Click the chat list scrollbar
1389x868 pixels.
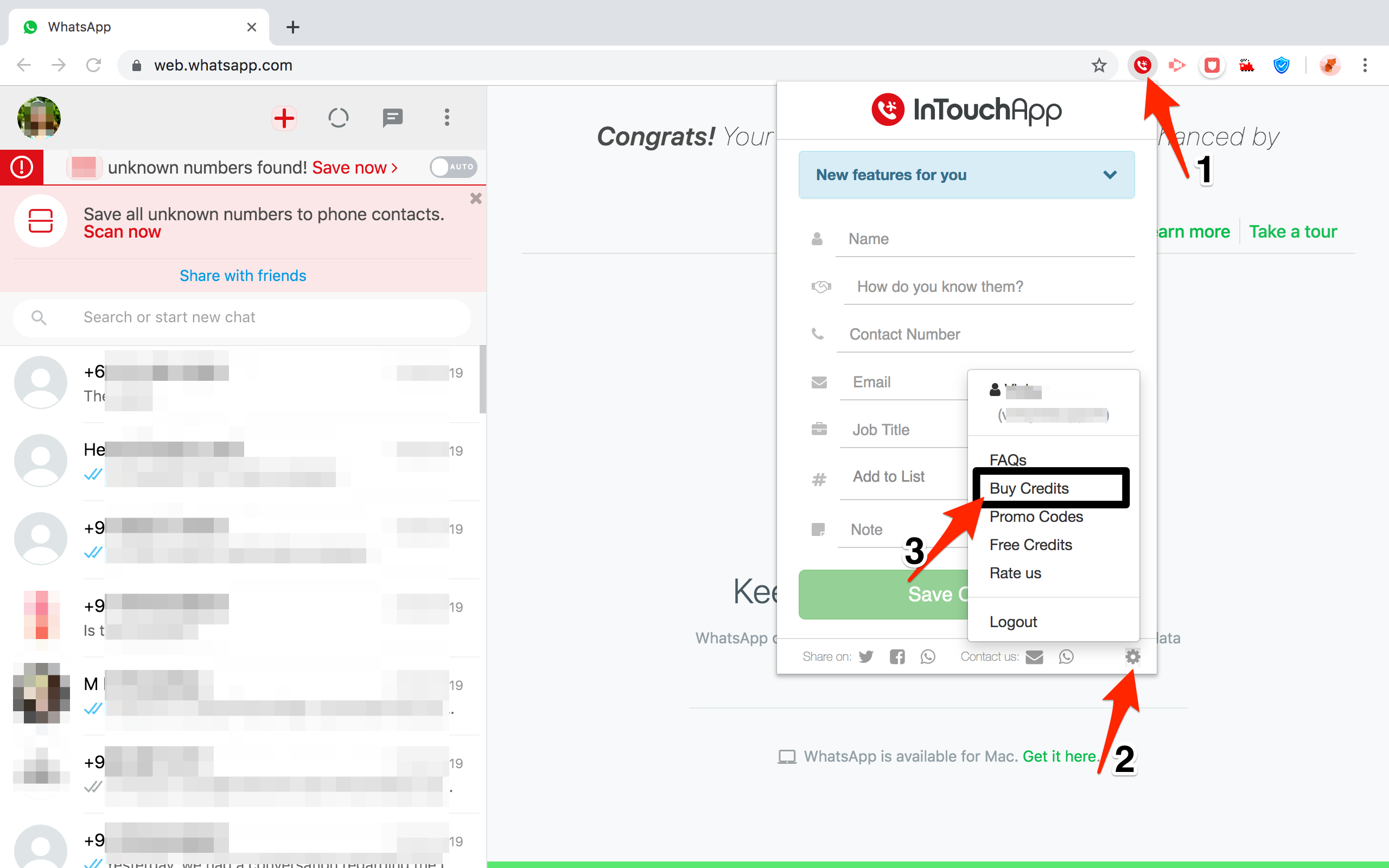tap(483, 379)
